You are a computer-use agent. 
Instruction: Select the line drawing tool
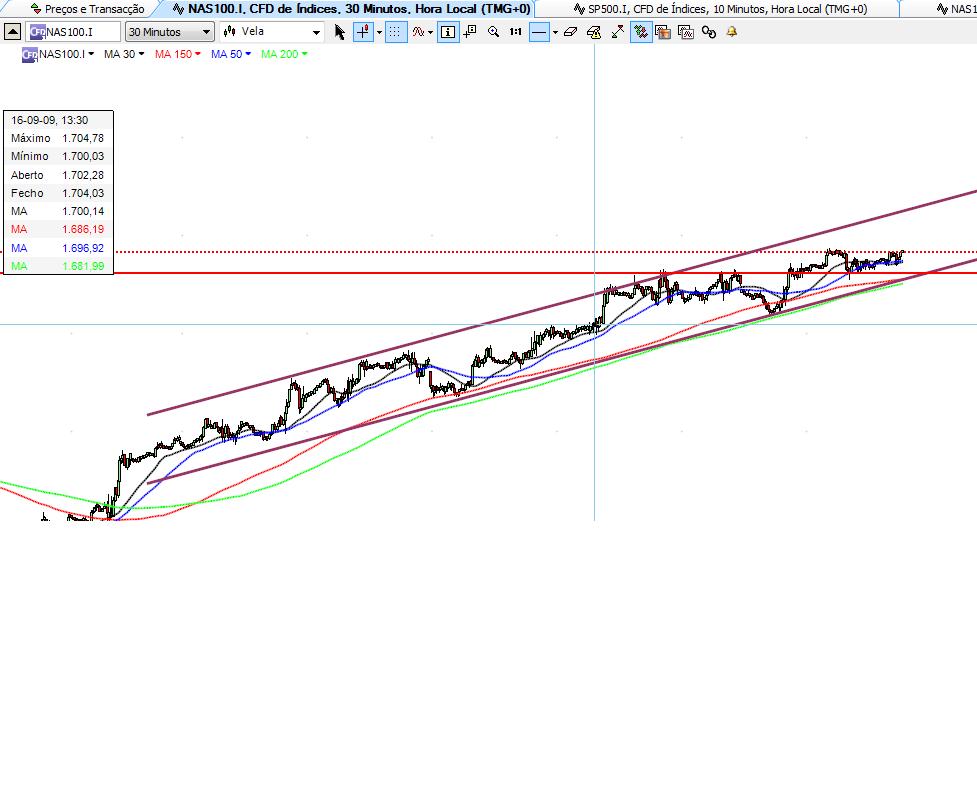click(540, 32)
